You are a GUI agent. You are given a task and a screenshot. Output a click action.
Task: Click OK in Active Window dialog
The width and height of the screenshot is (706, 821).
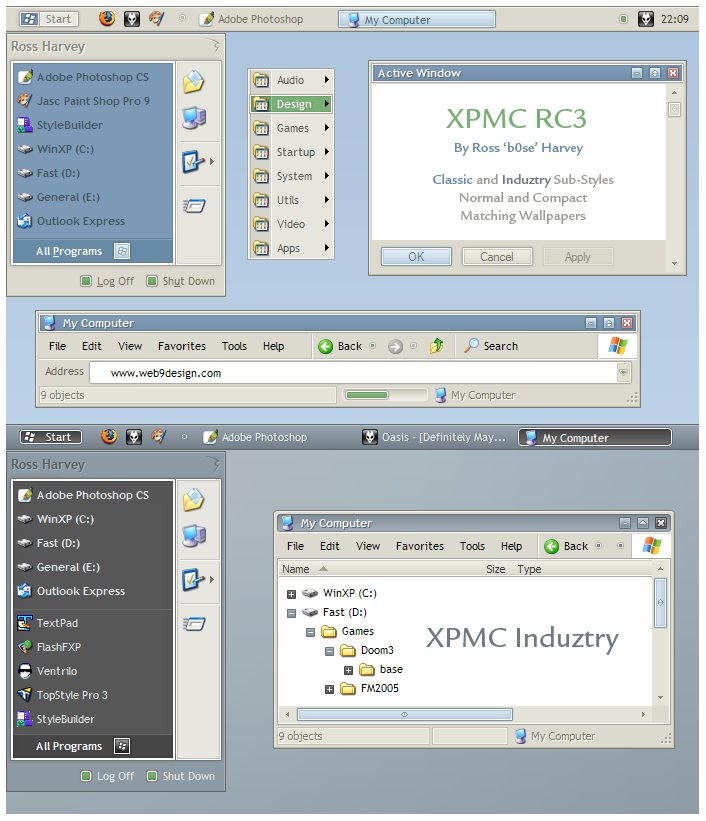[416, 257]
